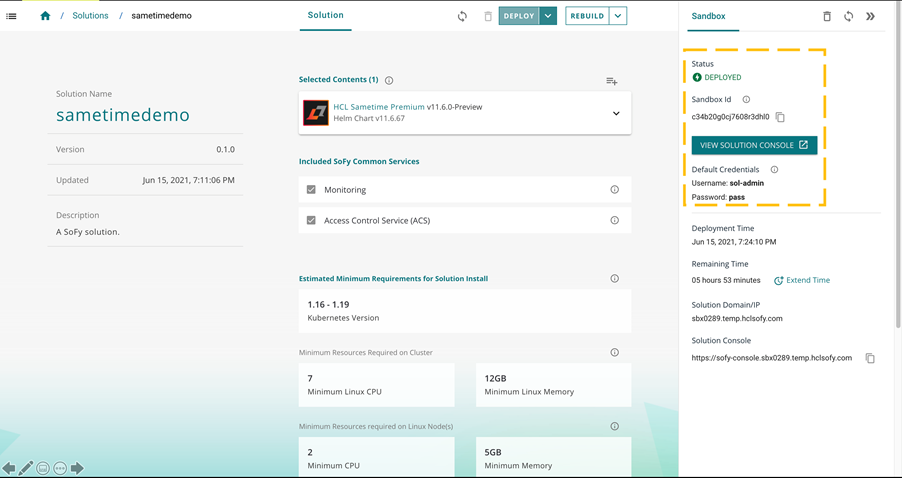Click the sandbox id c34b20g0cj7608r3dhl0

[730, 117]
